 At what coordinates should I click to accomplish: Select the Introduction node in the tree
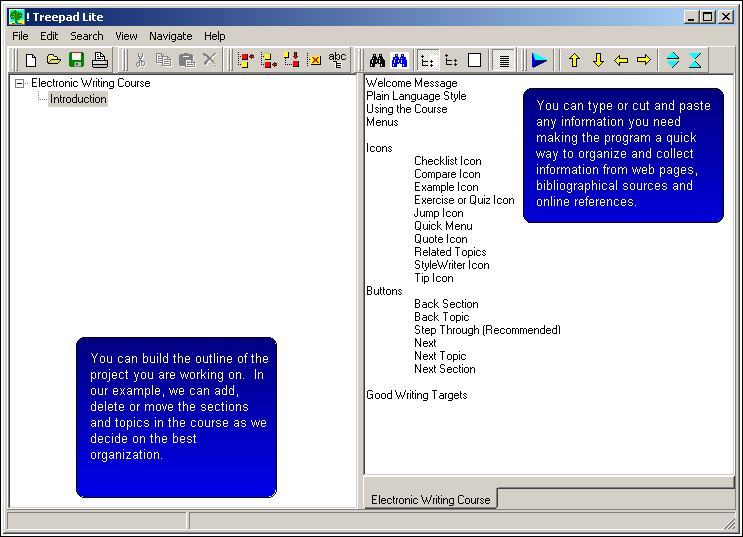[78, 99]
